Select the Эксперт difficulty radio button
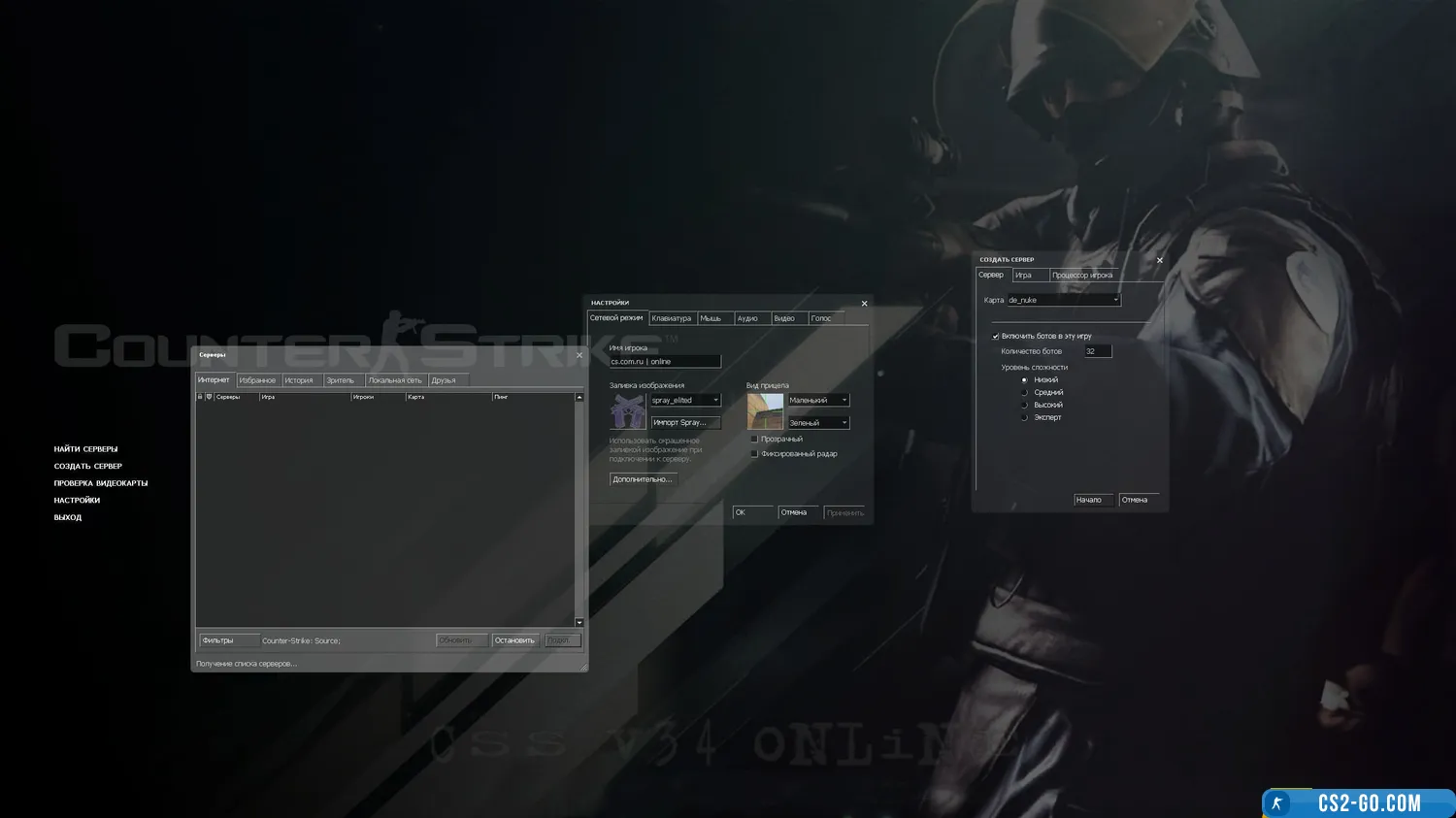The image size is (1456, 818). (1024, 418)
